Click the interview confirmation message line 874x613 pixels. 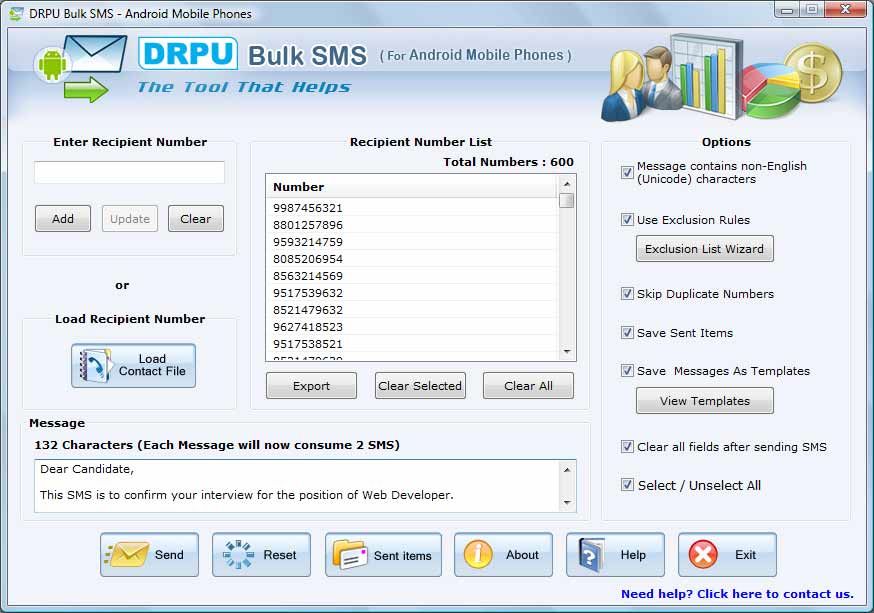click(246, 495)
